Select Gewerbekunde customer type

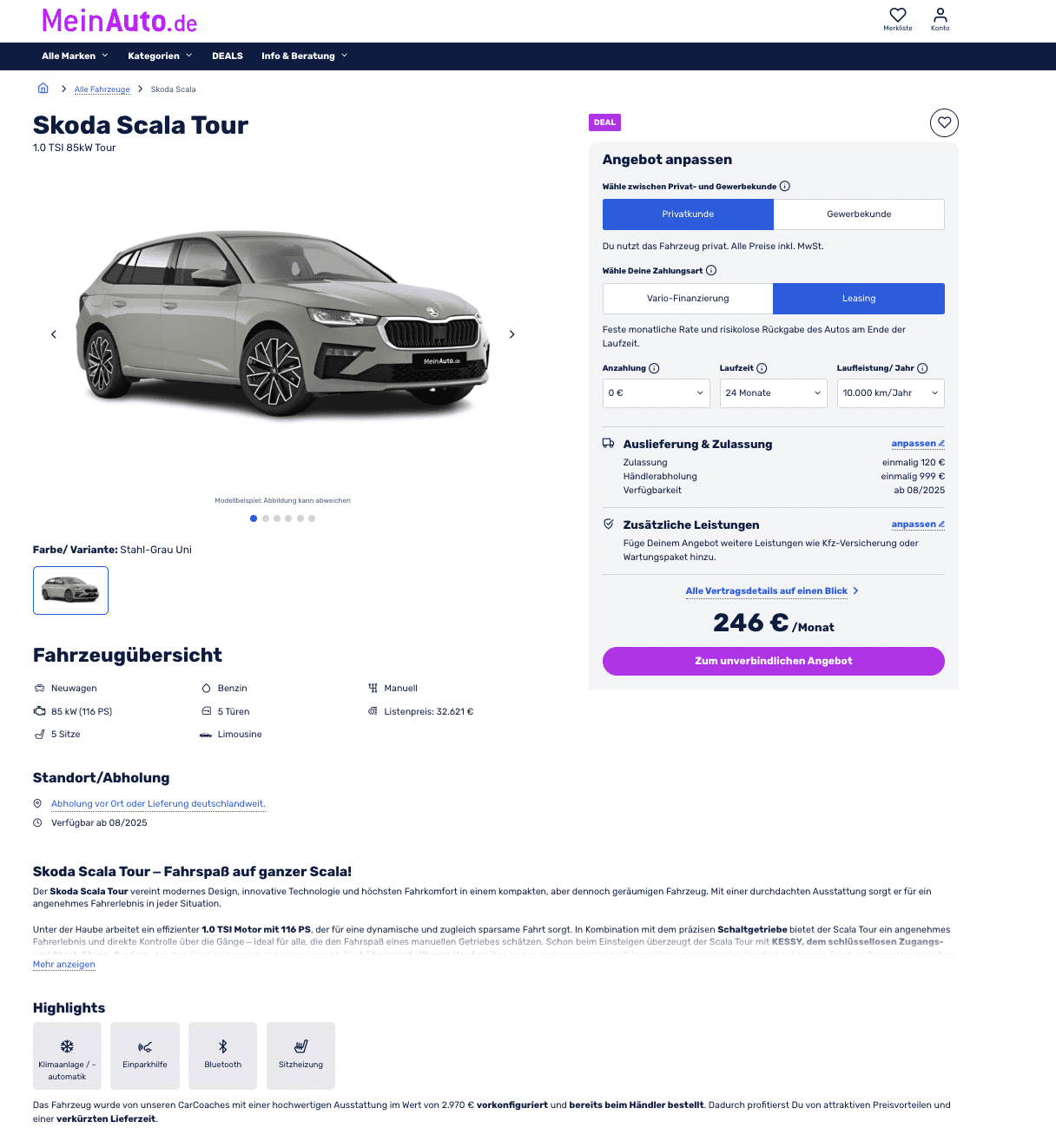pos(859,214)
